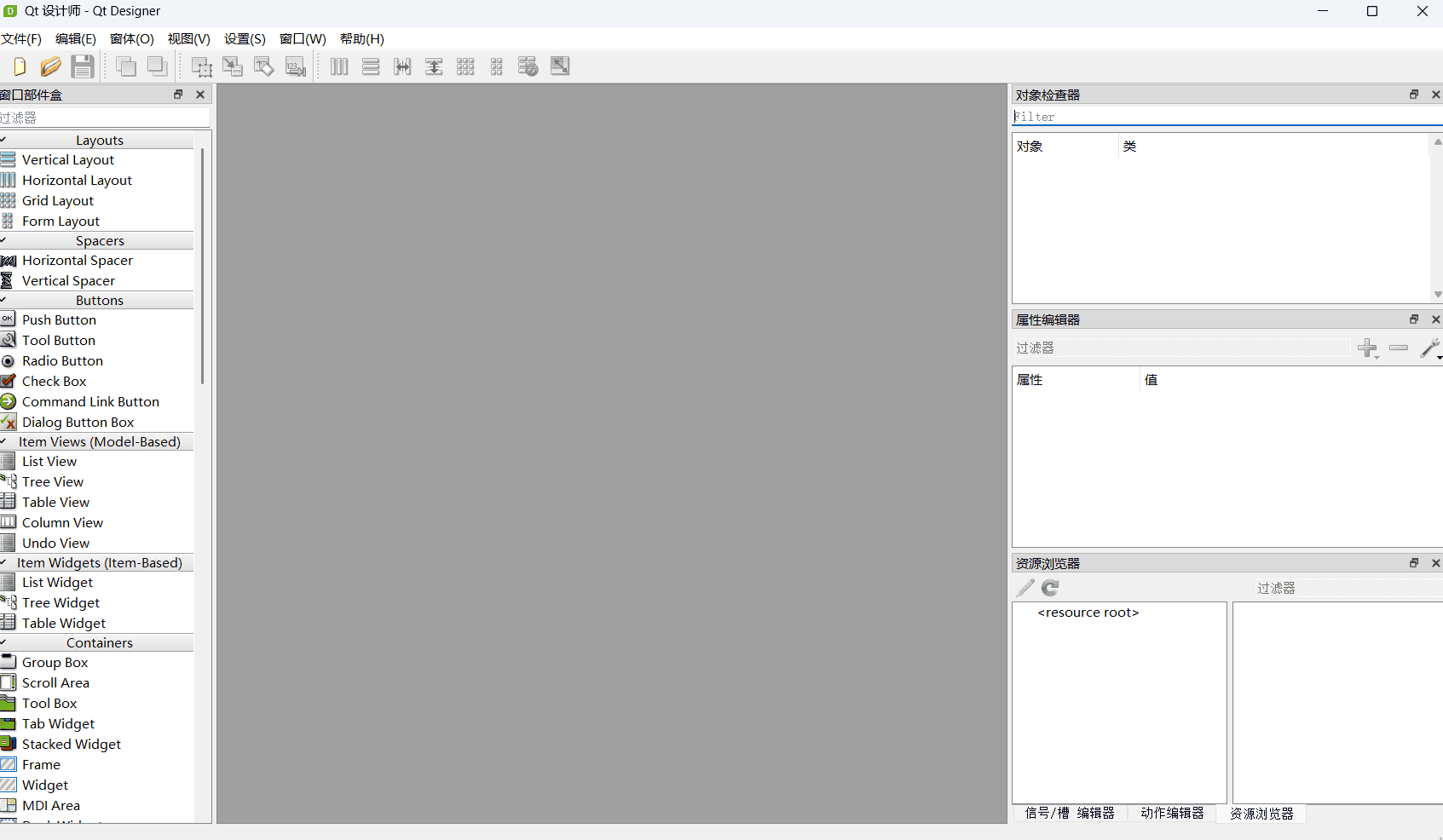Click the Lay Out in Form Layout icon
Viewport: 1443px width, 840px height.
(497, 66)
